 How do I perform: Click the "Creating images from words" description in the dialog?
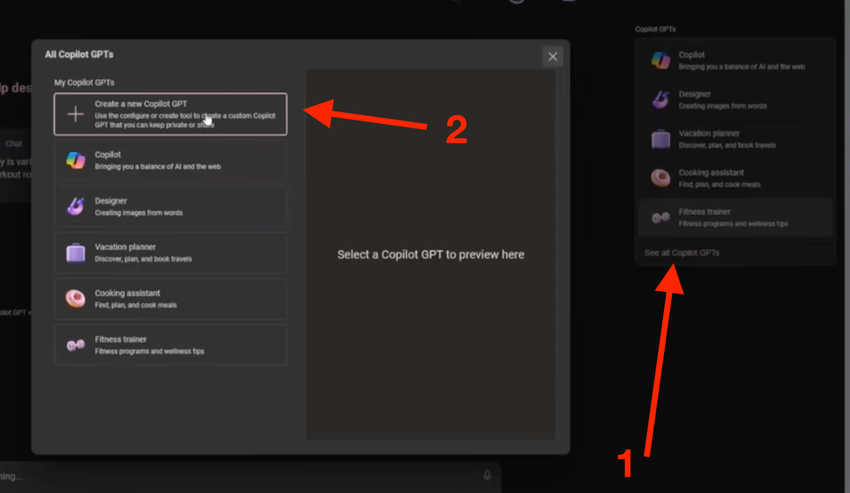point(139,213)
